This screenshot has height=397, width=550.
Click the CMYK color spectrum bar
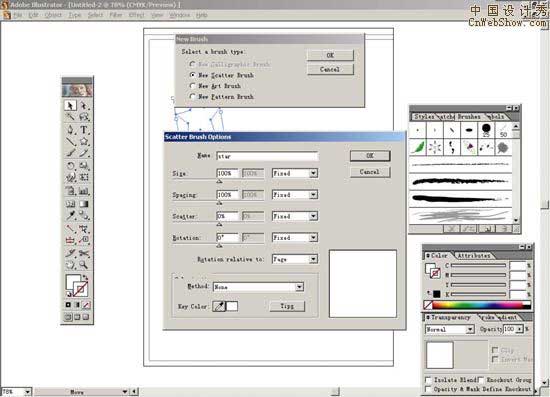[x=481, y=305]
